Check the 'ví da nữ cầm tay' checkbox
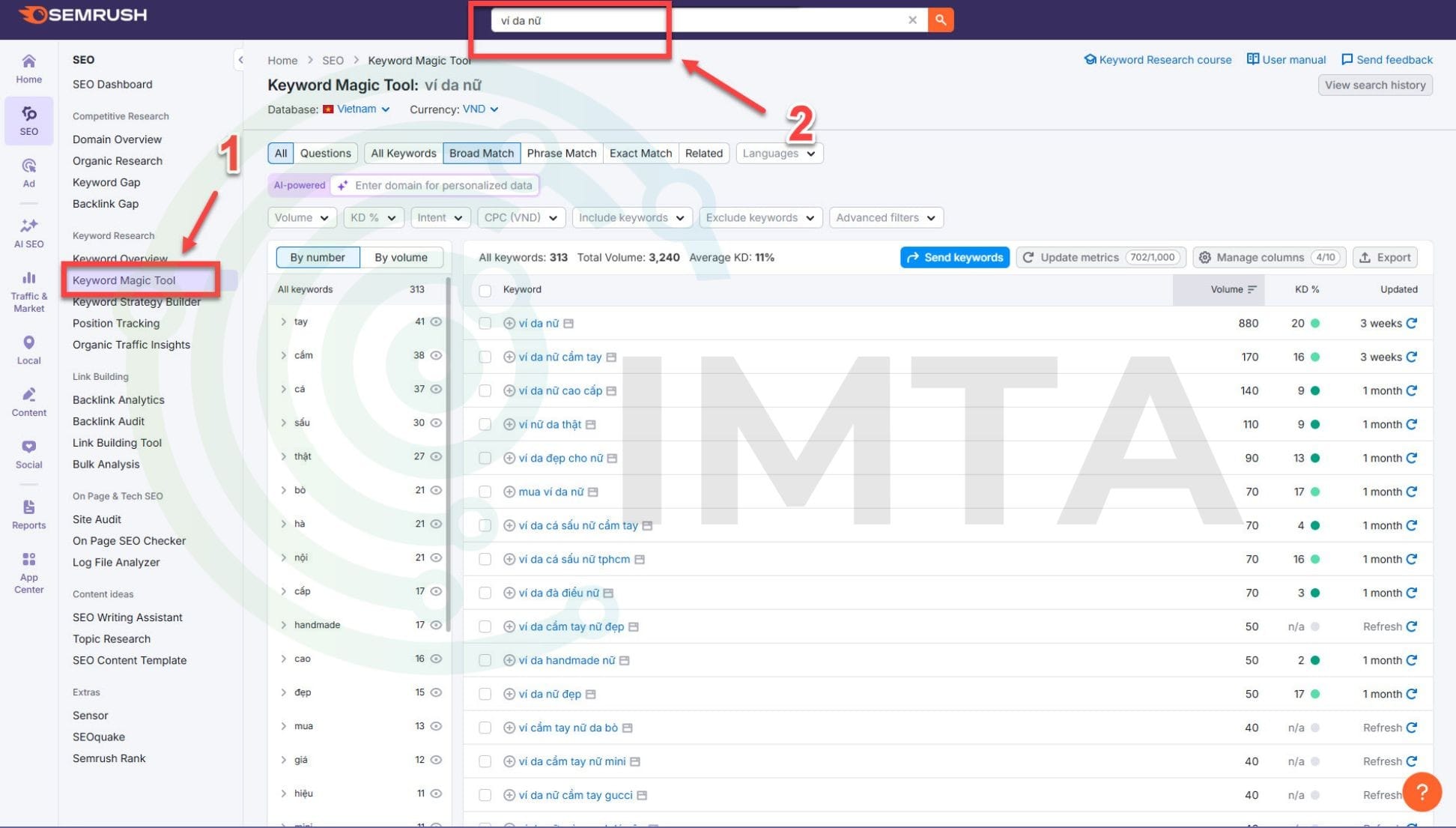The image size is (1456, 828). (x=485, y=357)
